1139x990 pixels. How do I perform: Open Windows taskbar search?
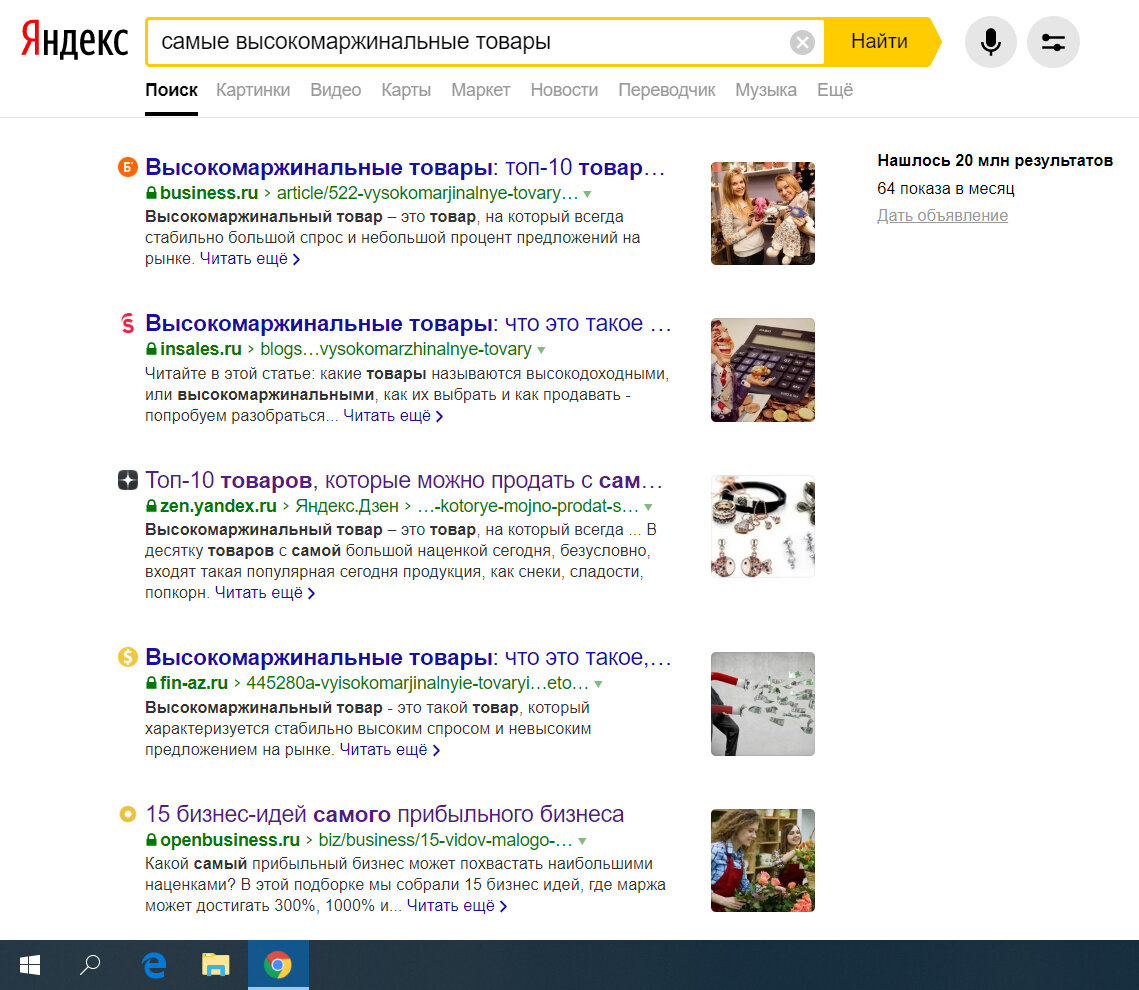[90, 965]
